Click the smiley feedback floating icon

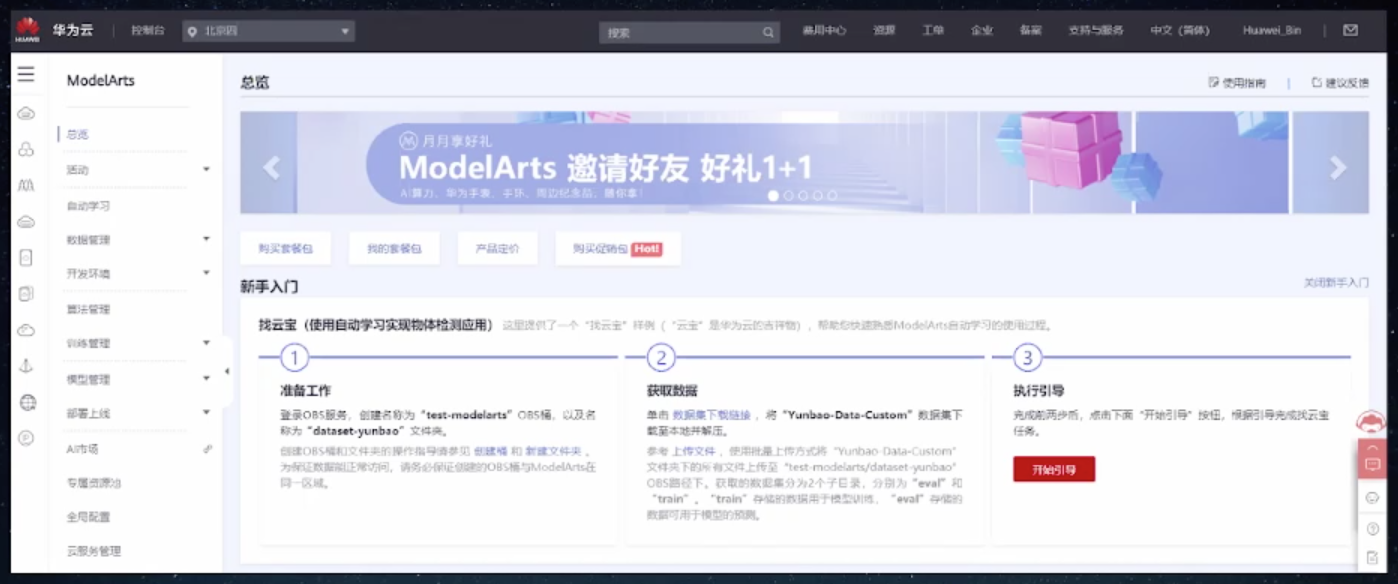[1373, 497]
